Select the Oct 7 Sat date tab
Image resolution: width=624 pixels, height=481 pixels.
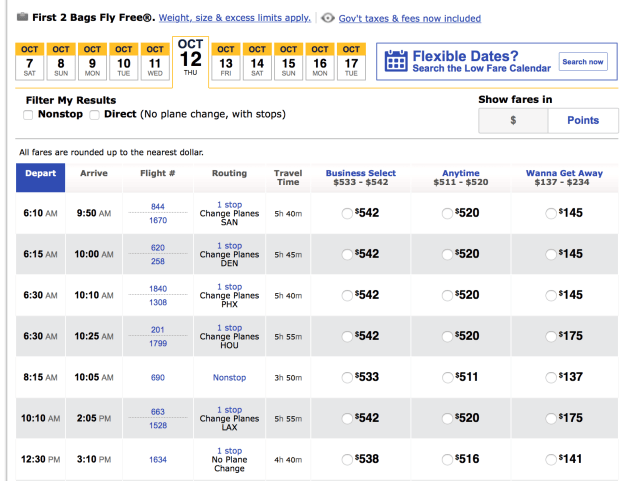pyautogui.click(x=29, y=61)
